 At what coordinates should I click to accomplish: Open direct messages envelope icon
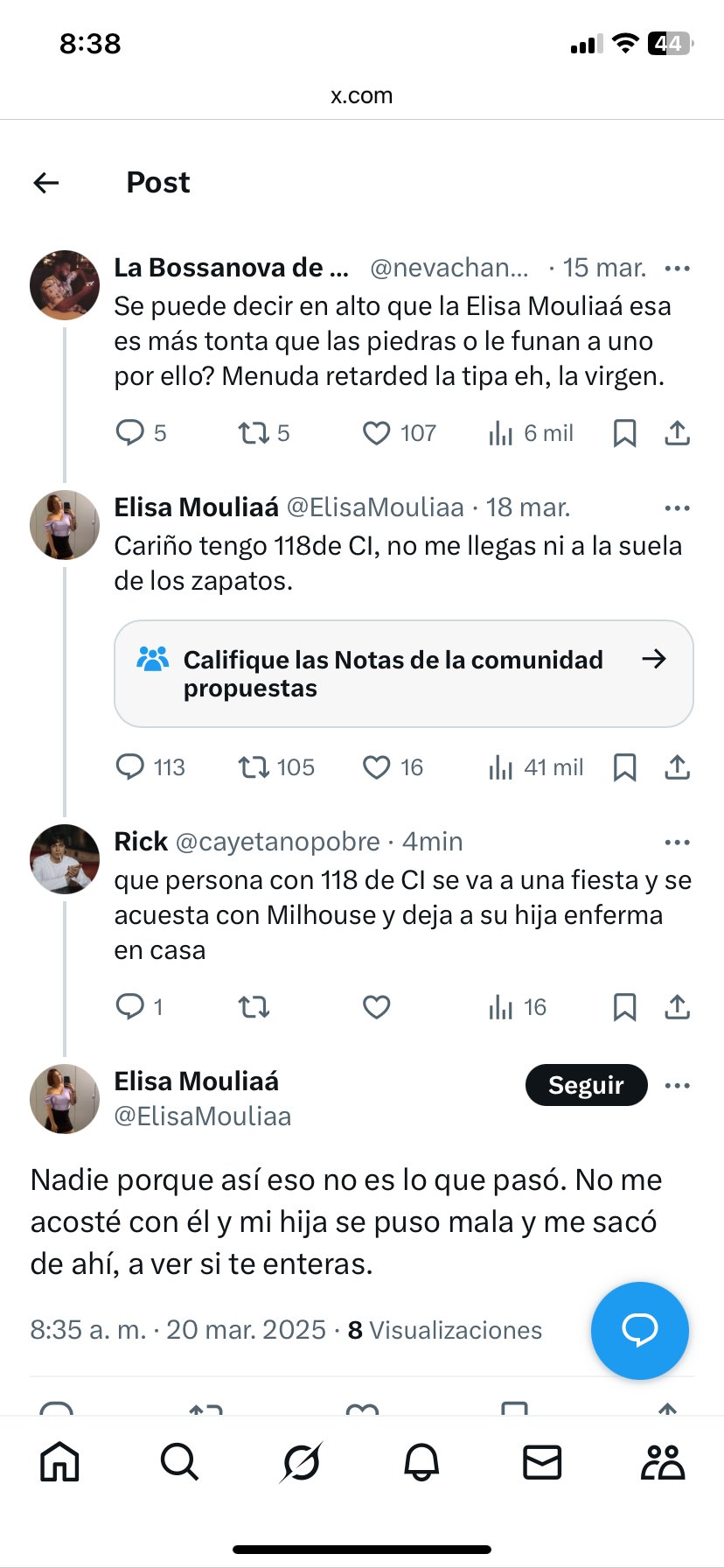pyautogui.click(x=541, y=1462)
